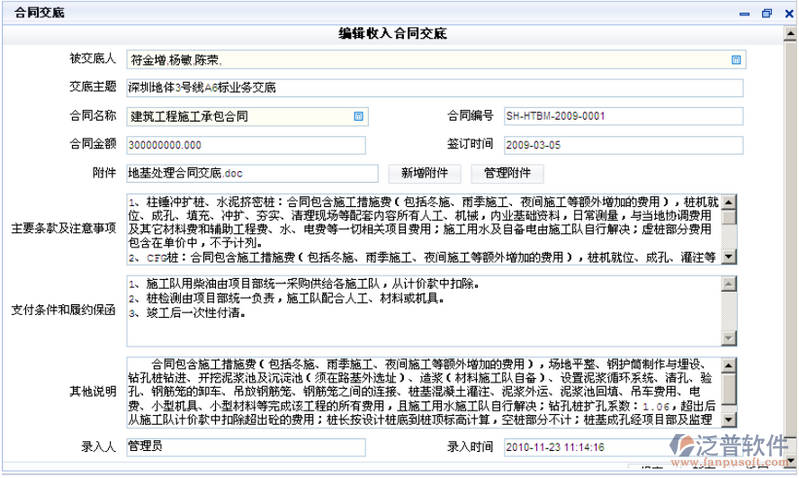
Task: Click the 附件 filename field
Action: [252, 173]
